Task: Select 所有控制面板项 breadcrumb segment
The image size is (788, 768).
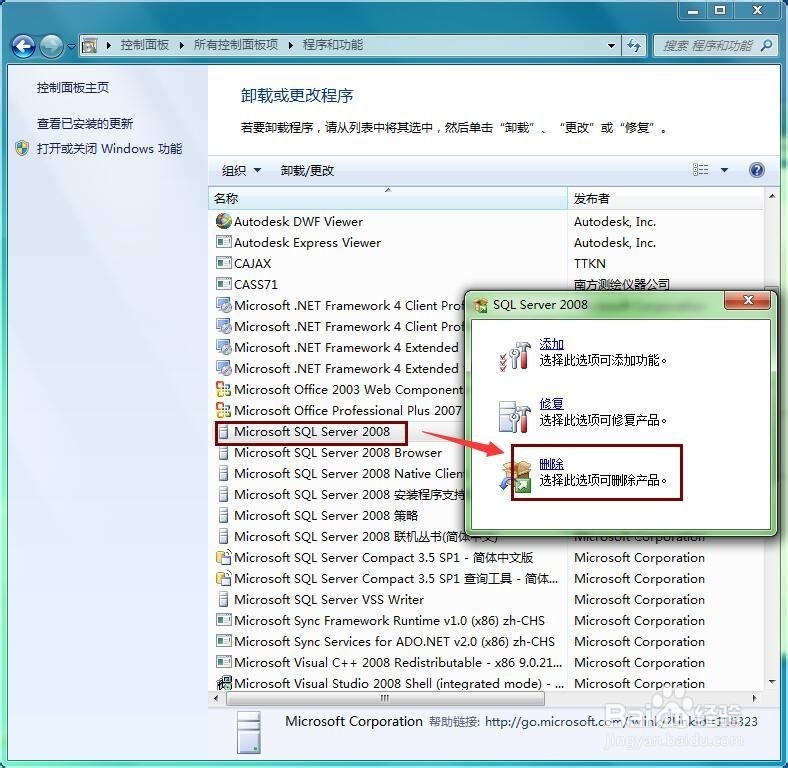Action: [236, 45]
